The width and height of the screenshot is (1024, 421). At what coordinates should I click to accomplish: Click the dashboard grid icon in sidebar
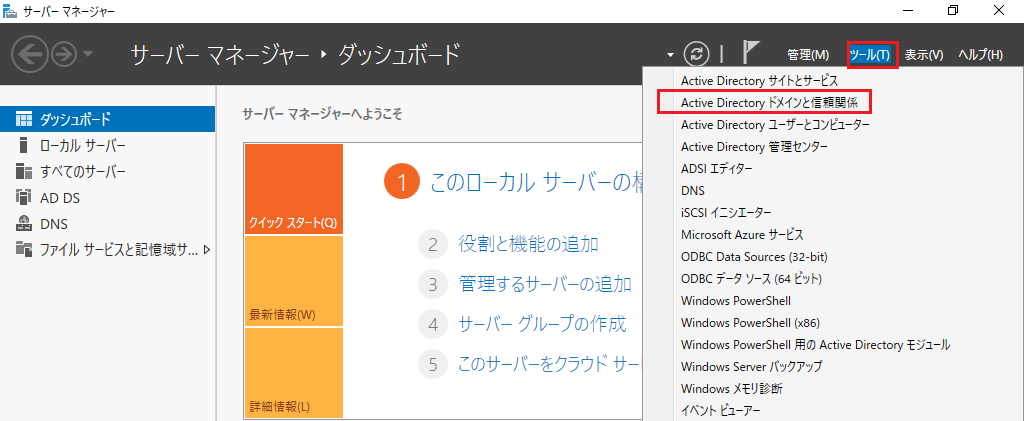pos(24,119)
